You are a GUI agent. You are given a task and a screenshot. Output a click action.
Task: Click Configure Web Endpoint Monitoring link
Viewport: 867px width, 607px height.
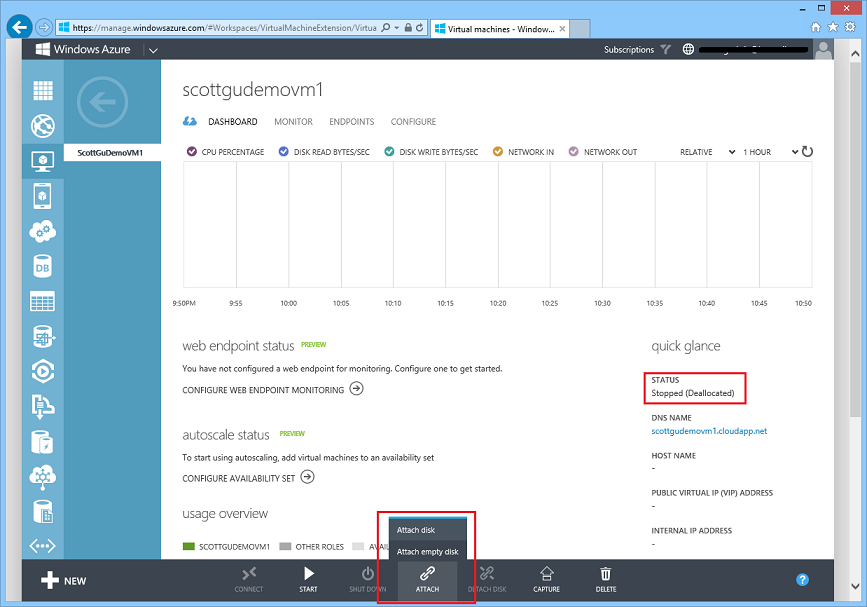273,390
